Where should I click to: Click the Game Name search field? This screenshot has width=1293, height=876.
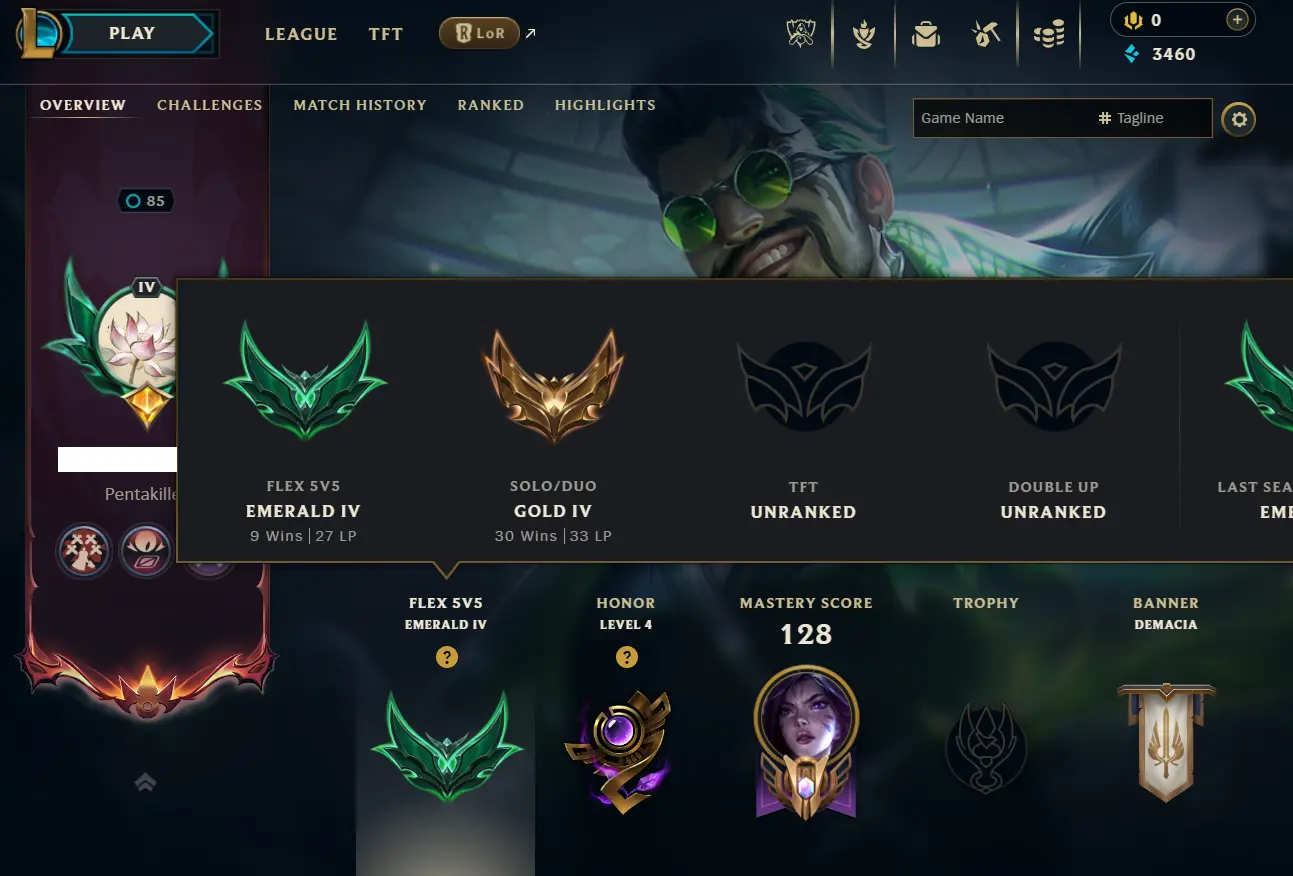(1005, 118)
